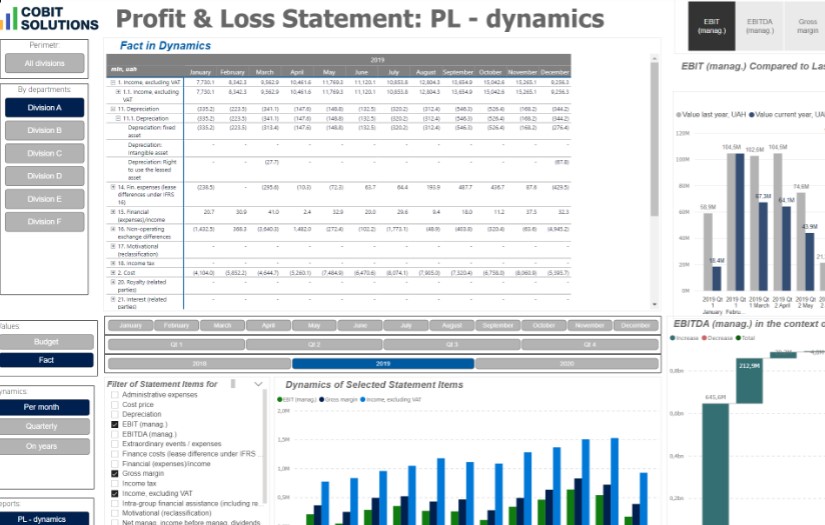Select Division B department
This screenshot has width=825, height=525.
pyautogui.click(x=45, y=130)
